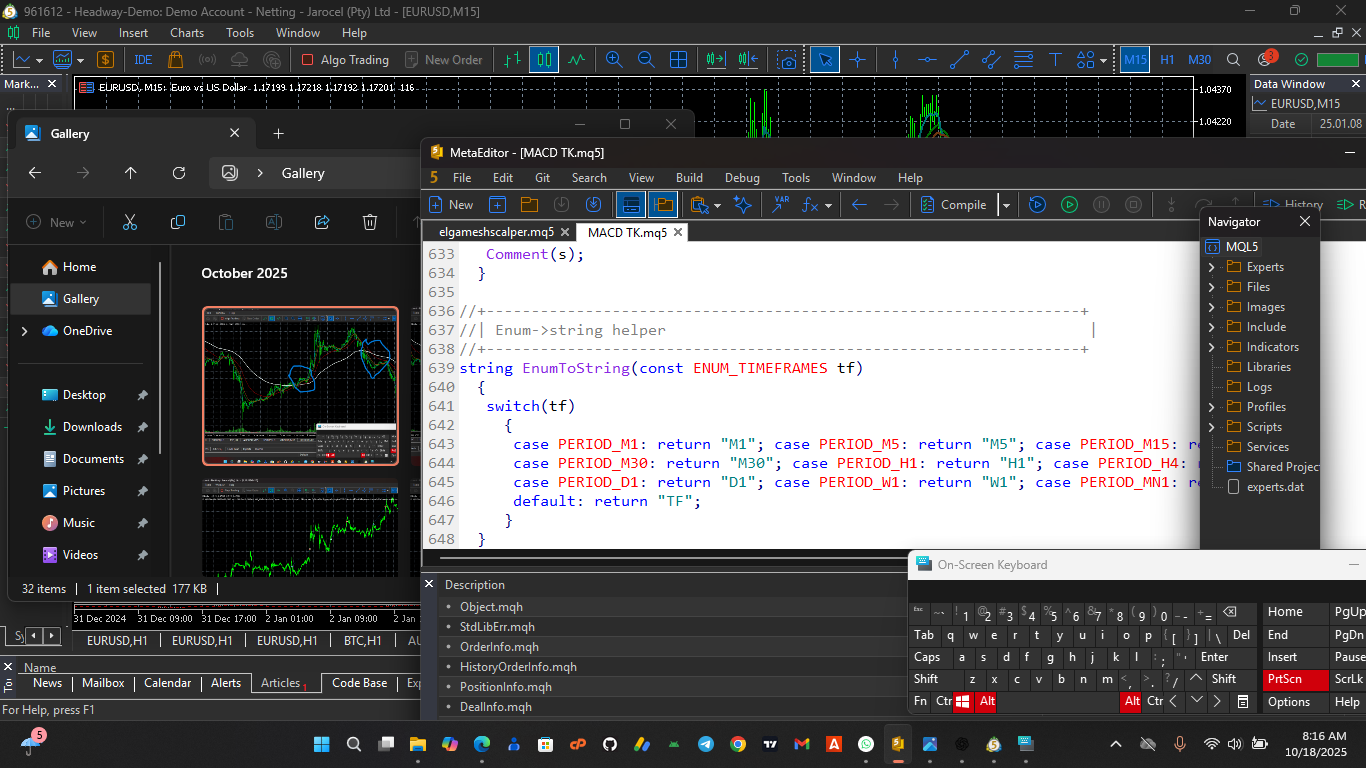
Task: Select the first October 2025 gallery thumbnail
Action: (300, 385)
